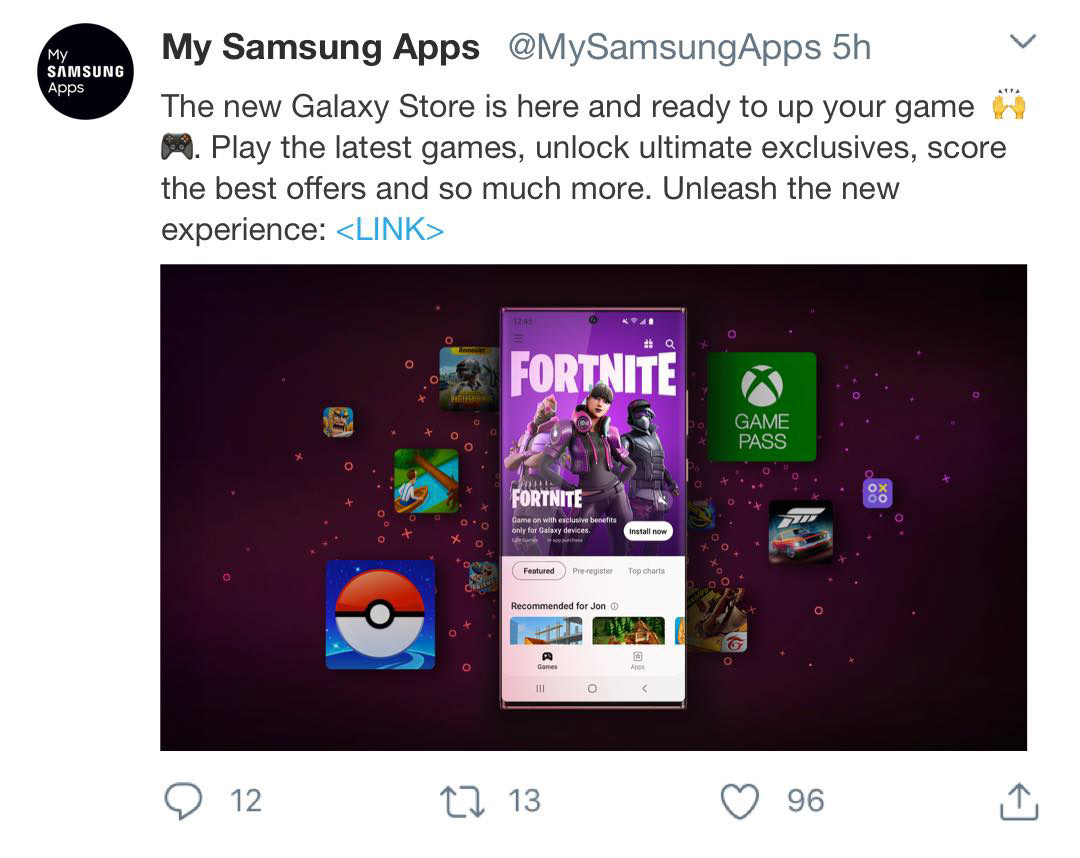
Task: Click the My Samsung Apps profile avatar
Action: pyautogui.click(x=85, y=72)
